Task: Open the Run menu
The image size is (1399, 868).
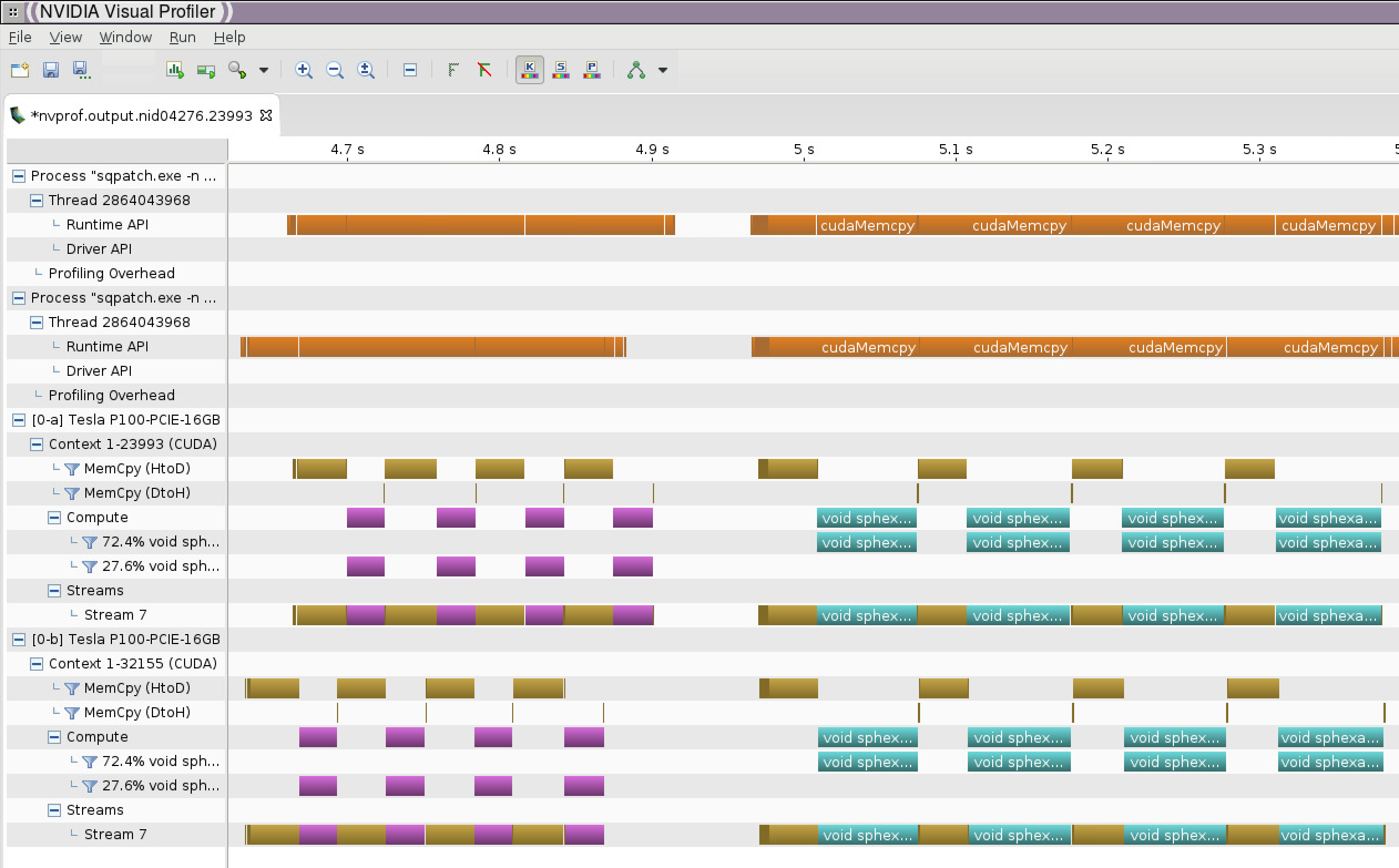Action: 182,37
